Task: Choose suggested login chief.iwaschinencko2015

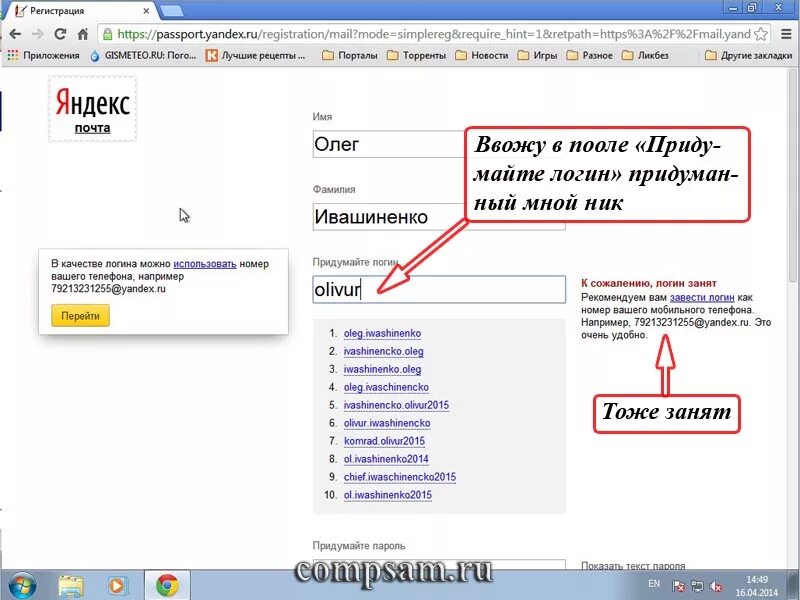Action: (399, 477)
